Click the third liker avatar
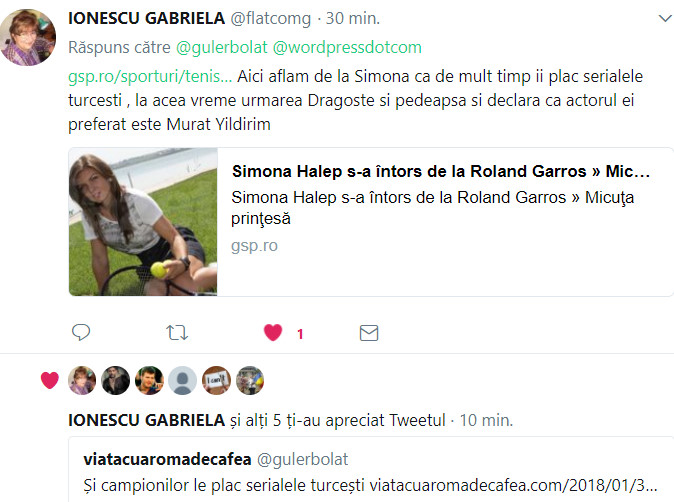Viewport: 674px width, 502px height. click(149, 380)
